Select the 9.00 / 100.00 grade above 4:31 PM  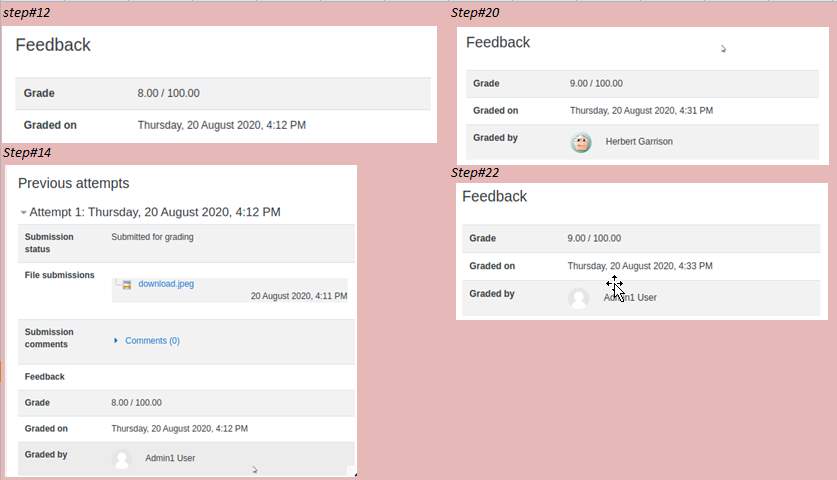tap(596, 83)
